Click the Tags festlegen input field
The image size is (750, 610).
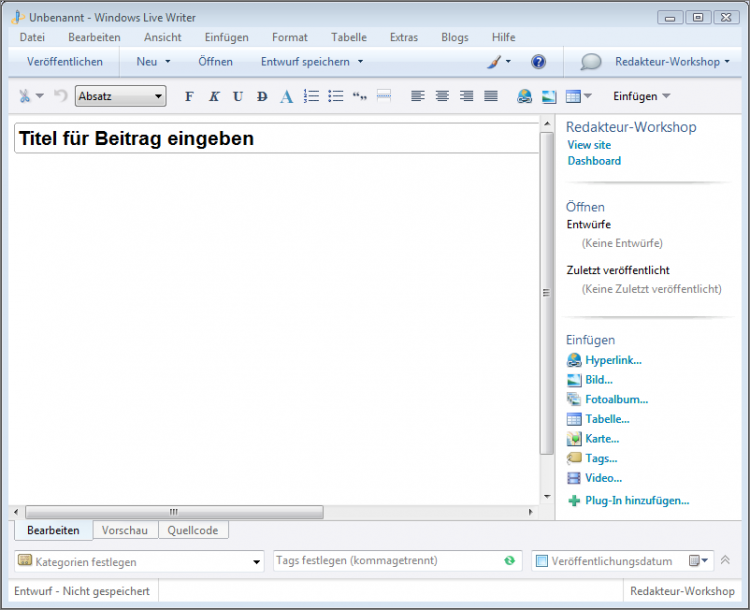click(x=385, y=561)
